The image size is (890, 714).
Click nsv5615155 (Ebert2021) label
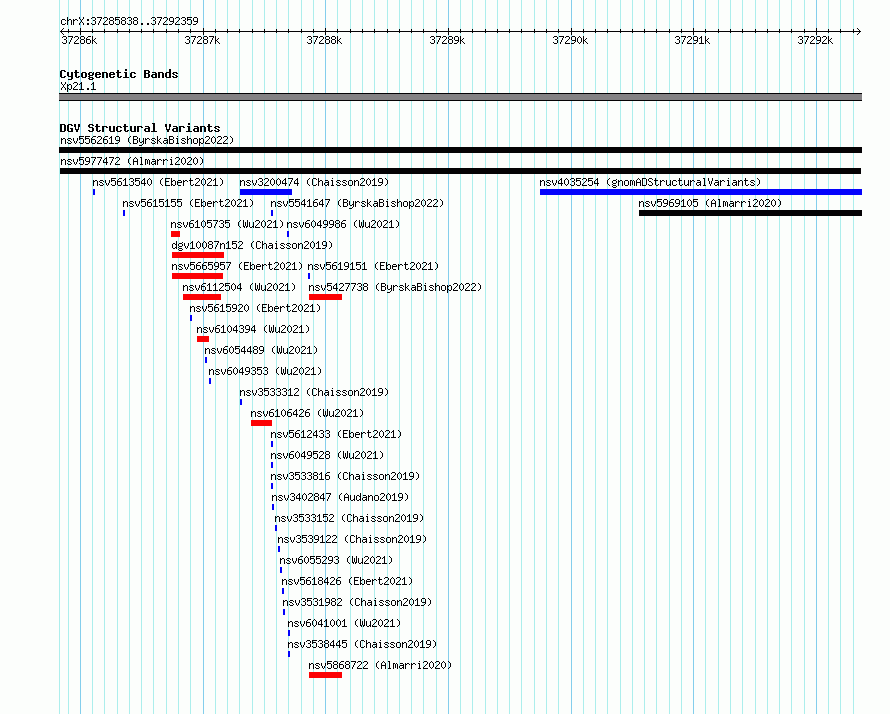[188, 203]
